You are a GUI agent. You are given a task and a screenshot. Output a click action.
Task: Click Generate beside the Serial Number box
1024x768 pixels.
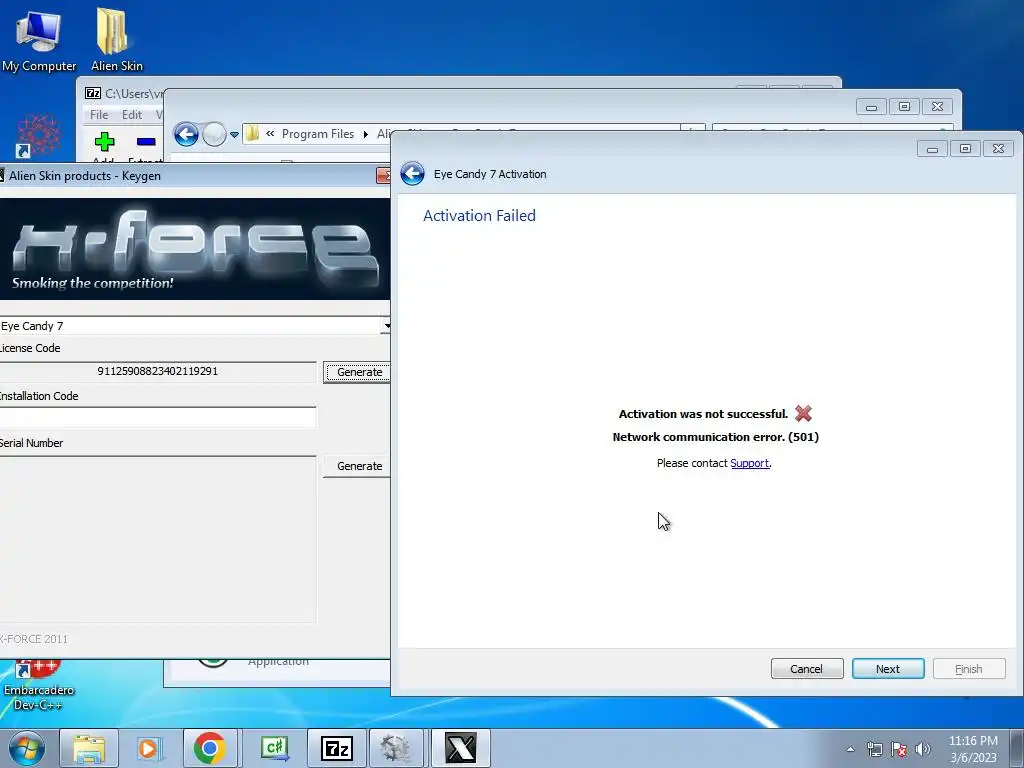point(357,466)
